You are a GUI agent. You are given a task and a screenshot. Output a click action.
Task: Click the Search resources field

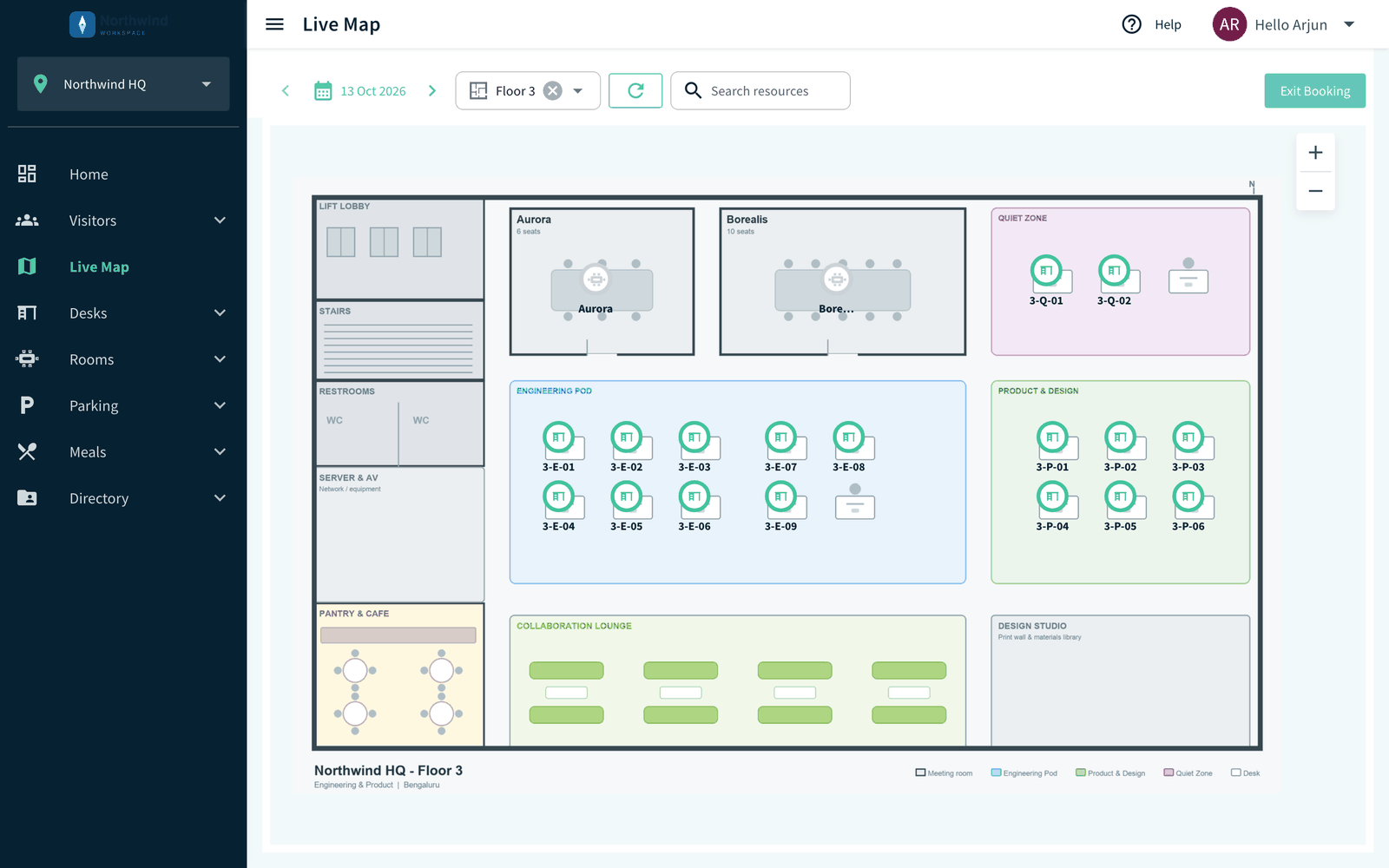[760, 90]
